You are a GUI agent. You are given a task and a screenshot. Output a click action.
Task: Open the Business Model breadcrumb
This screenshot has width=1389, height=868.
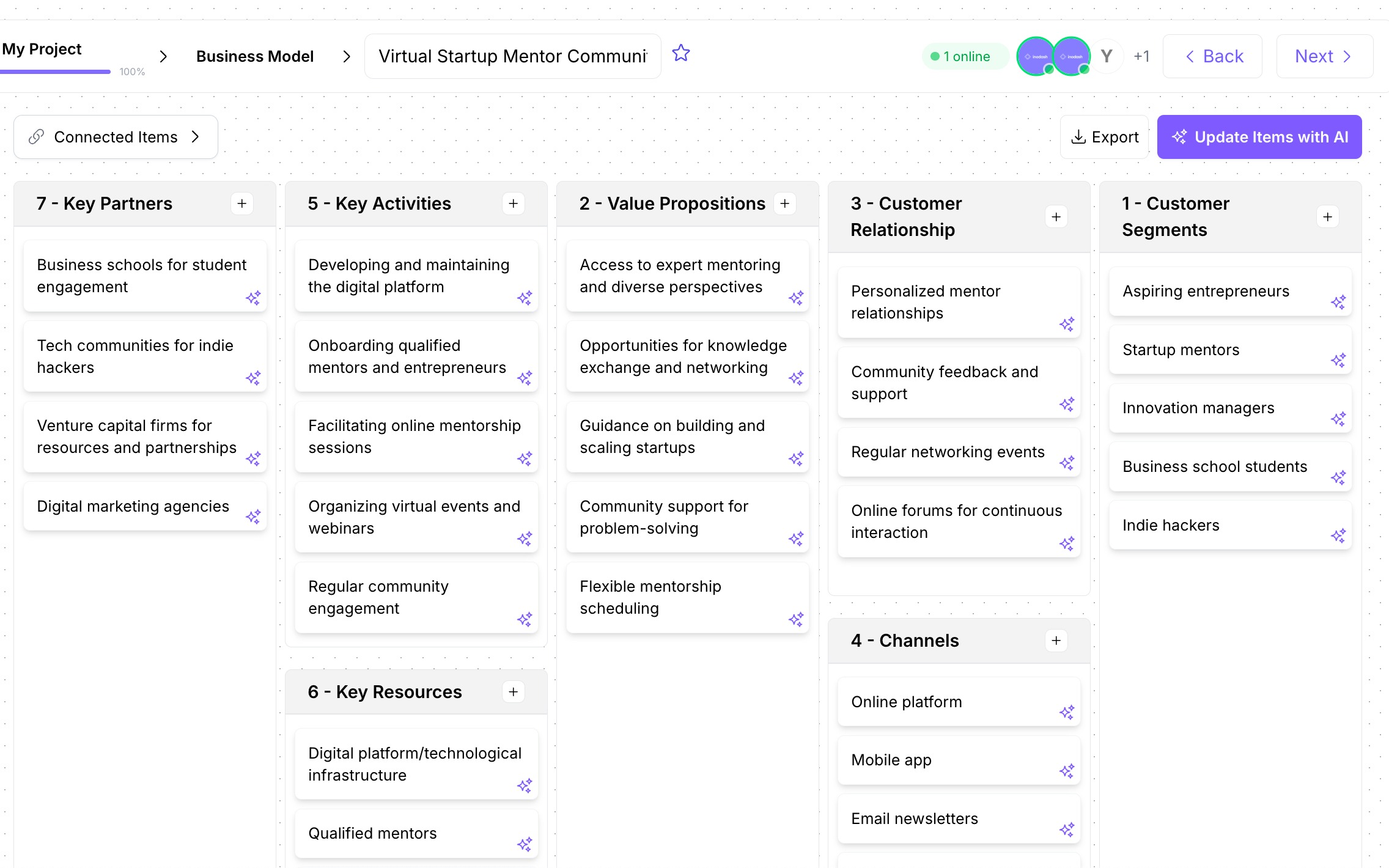(255, 56)
